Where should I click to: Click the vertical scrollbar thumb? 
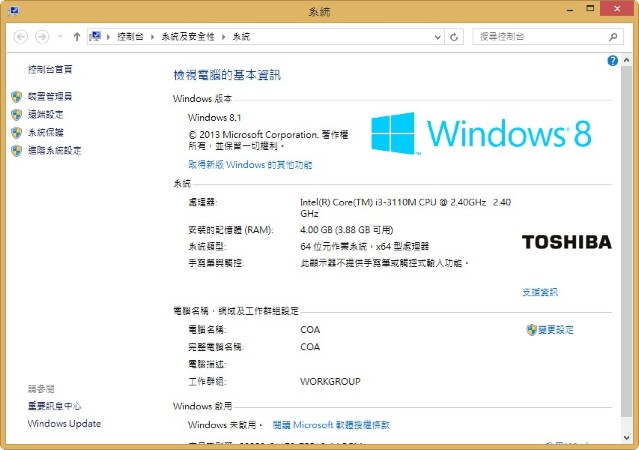626,241
